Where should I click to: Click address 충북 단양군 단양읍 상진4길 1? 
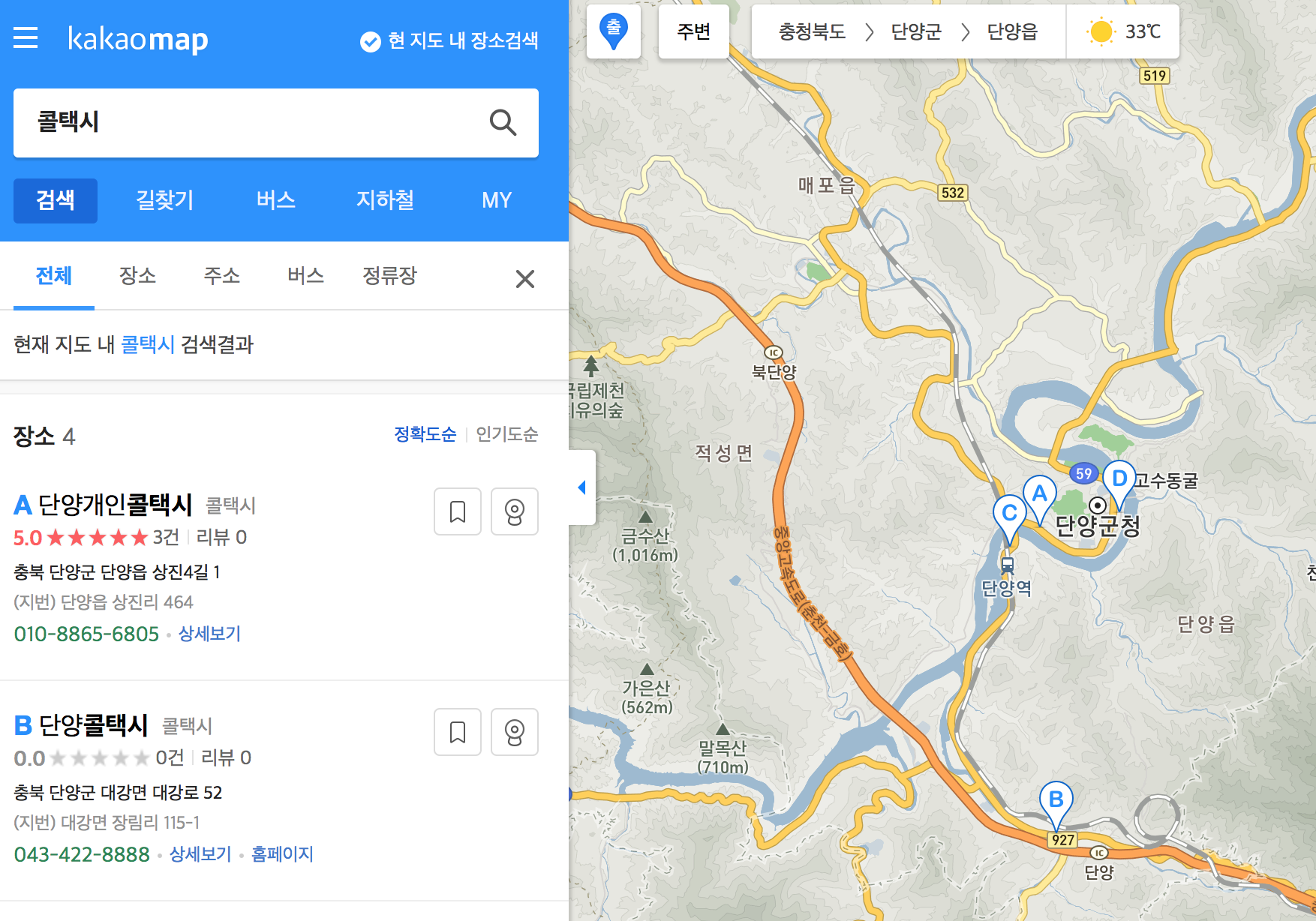(x=117, y=572)
